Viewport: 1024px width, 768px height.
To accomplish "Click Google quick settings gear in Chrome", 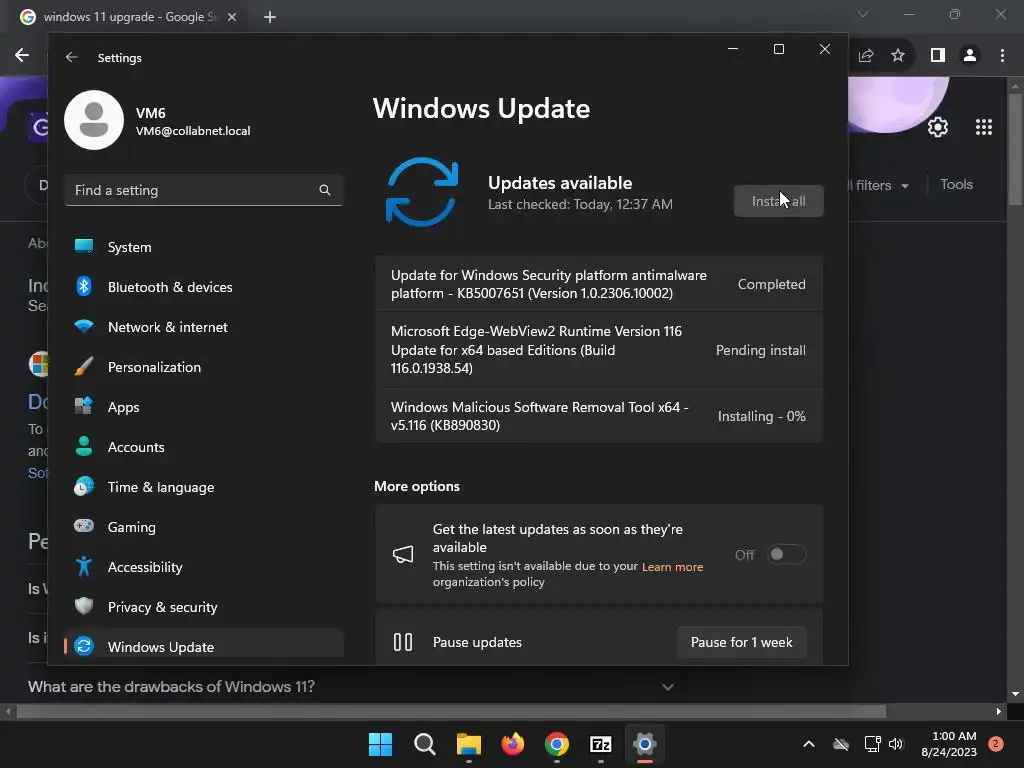I will 938,127.
